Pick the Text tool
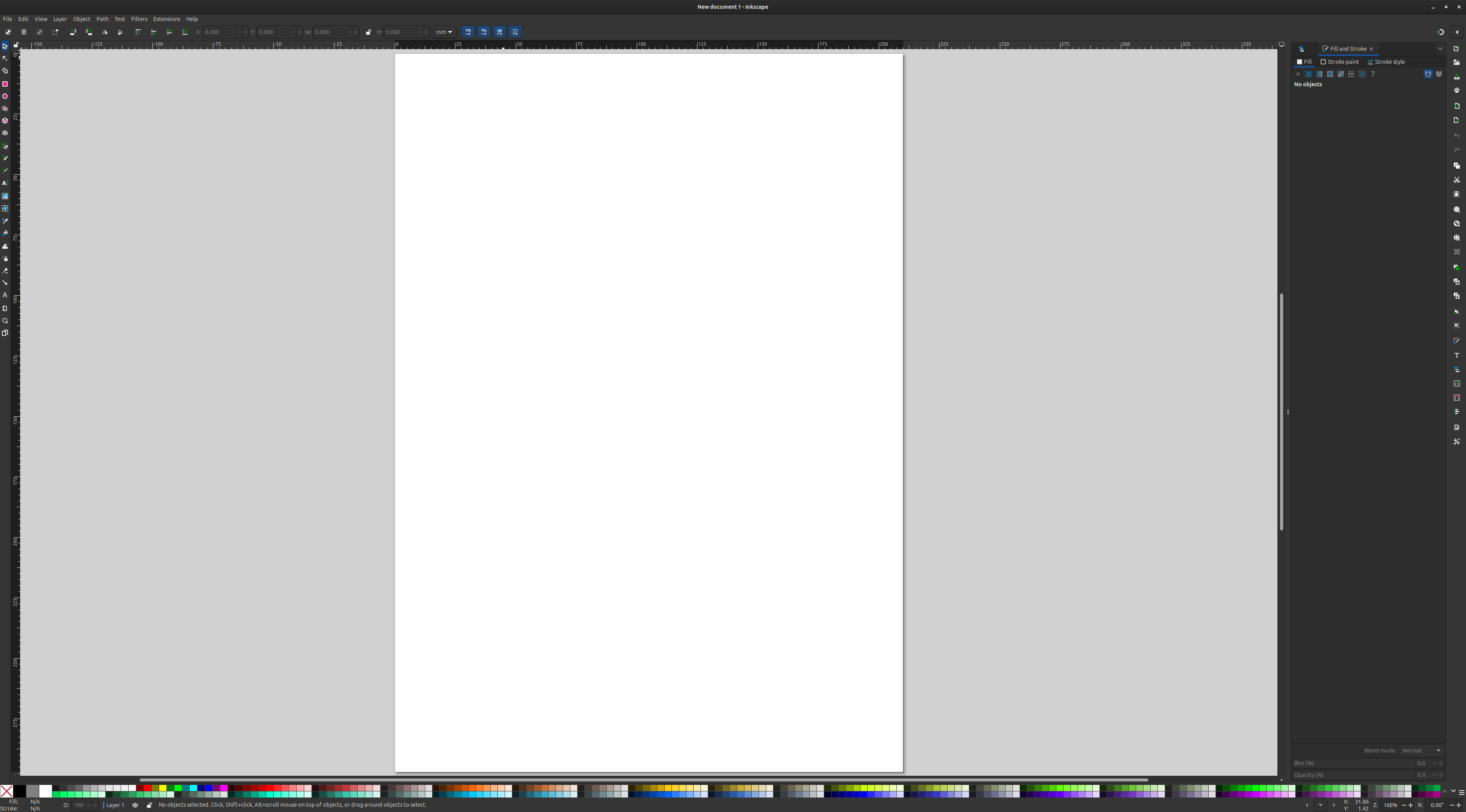 click(5, 183)
